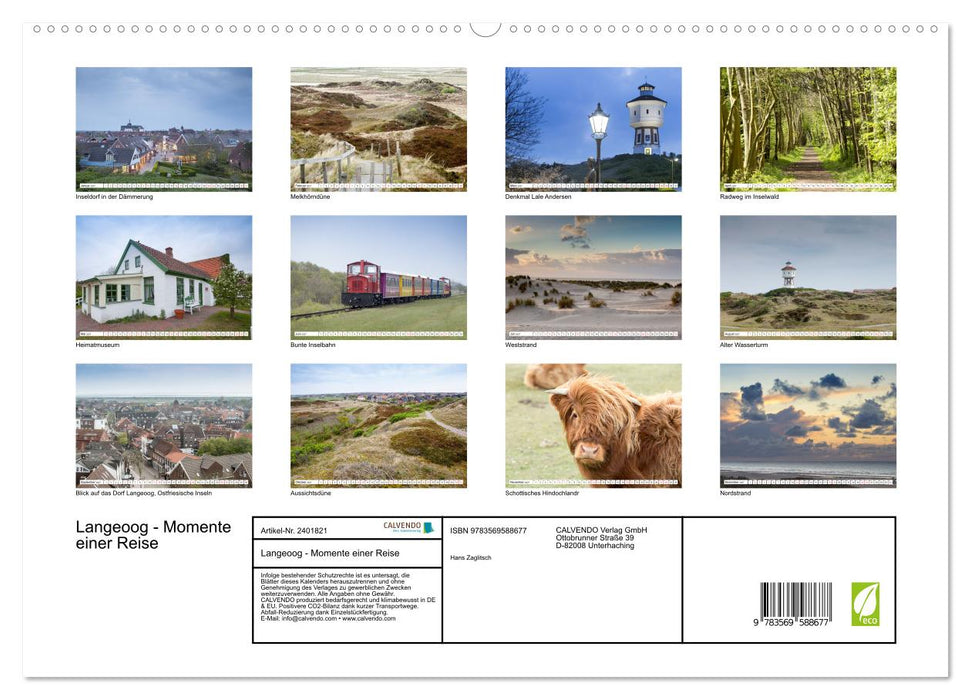Click the barcode number '9 783569 588677'
The height and width of the screenshot is (700, 971).
coord(790,623)
